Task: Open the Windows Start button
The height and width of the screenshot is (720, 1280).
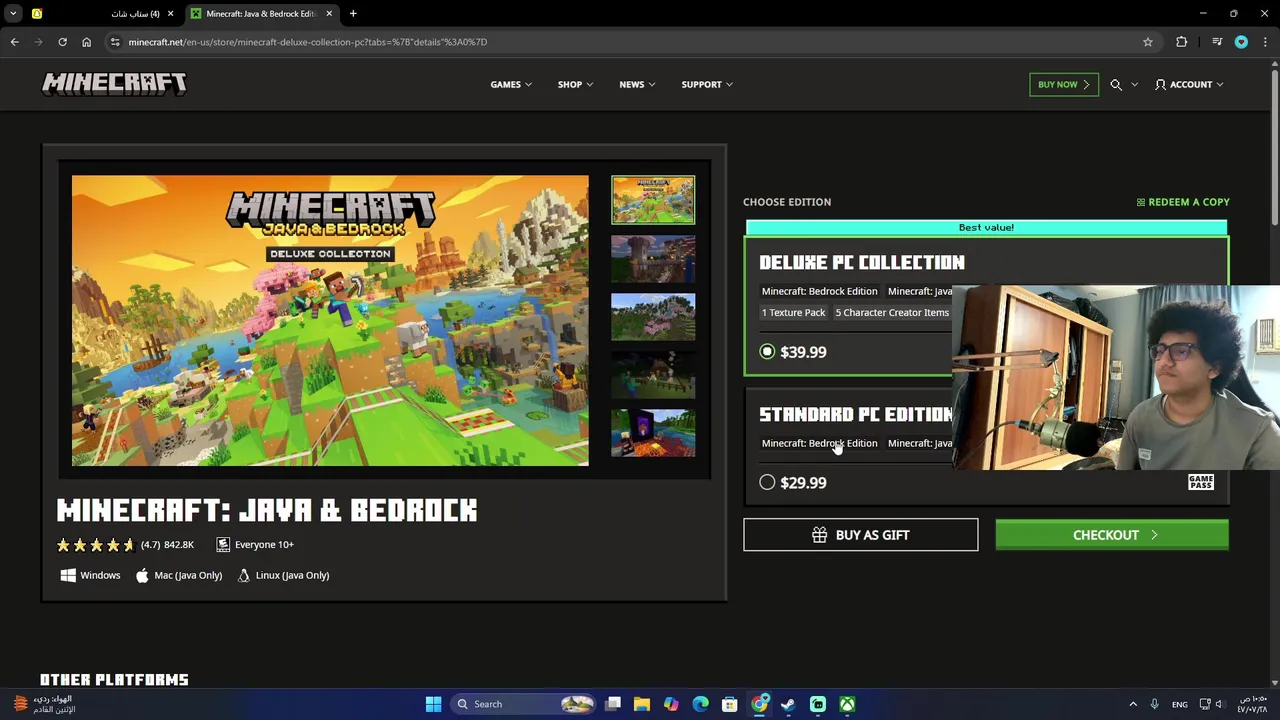Action: pyautogui.click(x=433, y=704)
